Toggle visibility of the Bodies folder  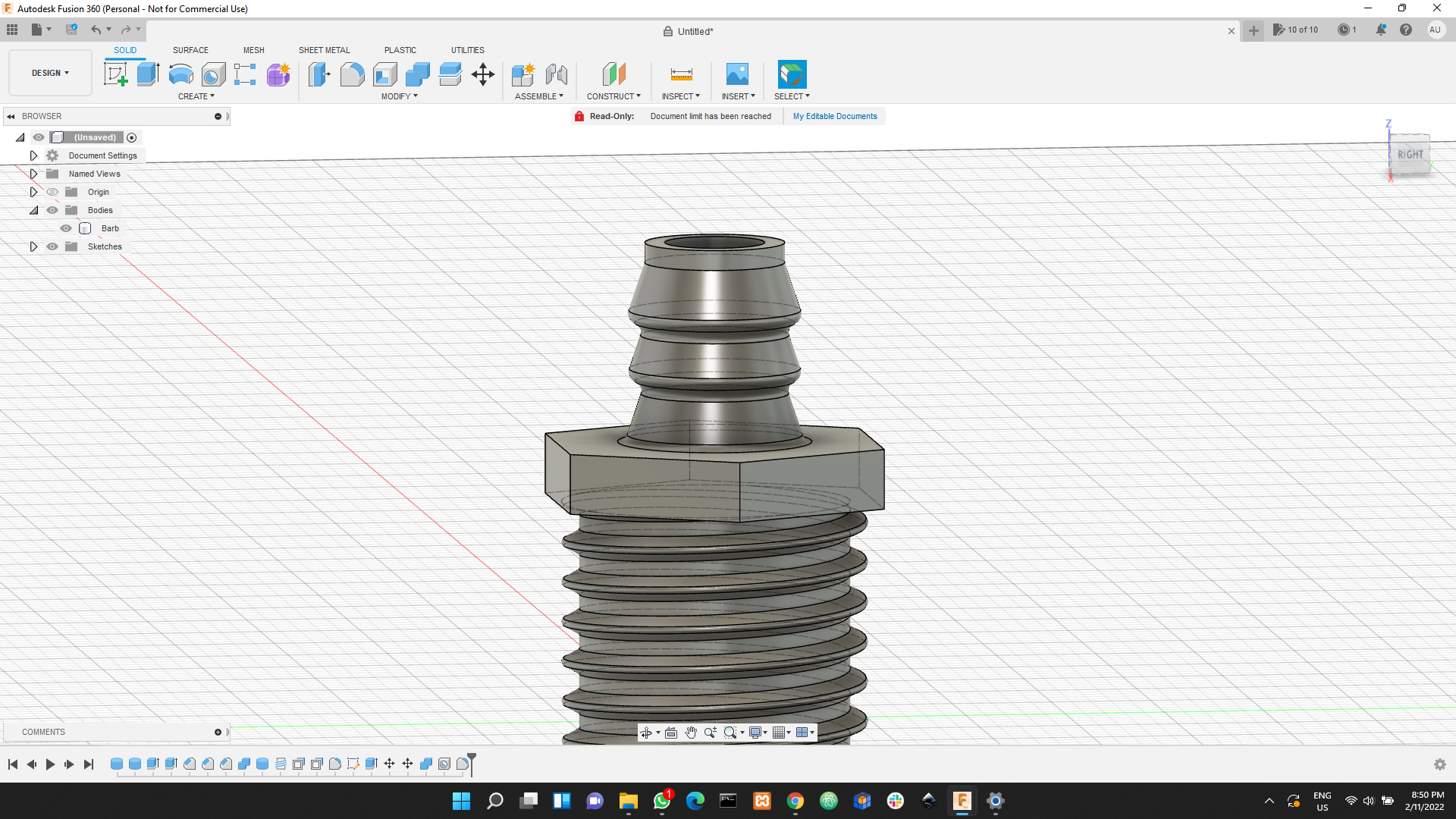coord(52,210)
